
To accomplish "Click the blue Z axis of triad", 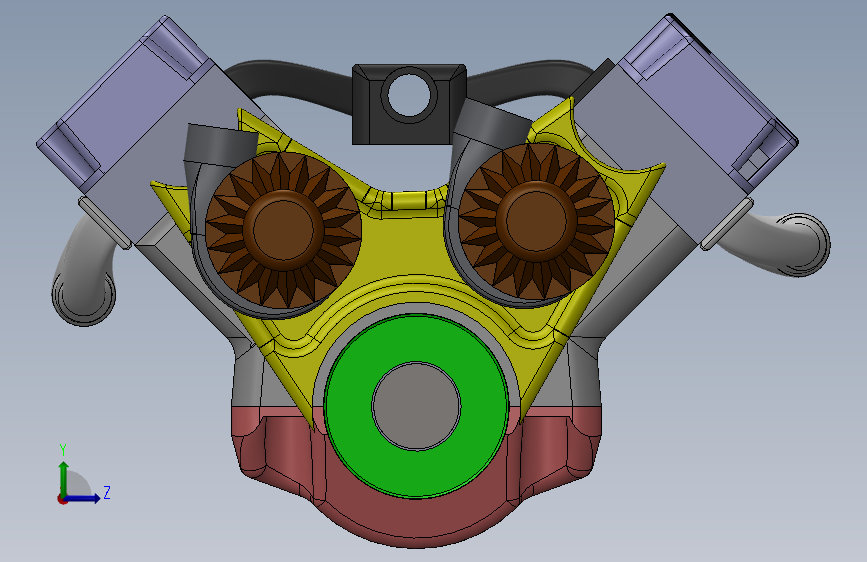I will (x=83, y=498).
